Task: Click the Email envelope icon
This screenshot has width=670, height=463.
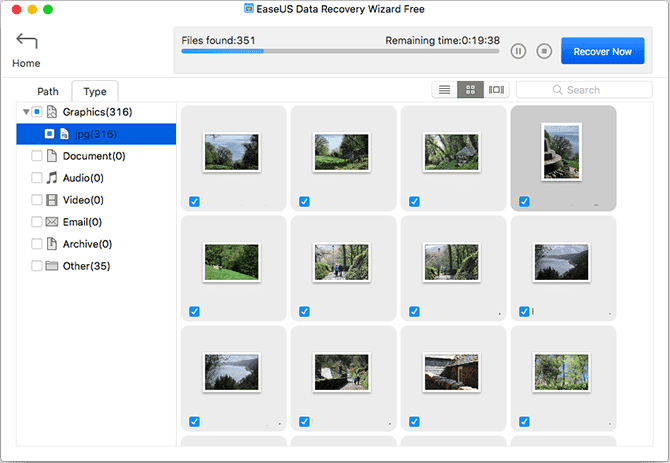Action: 52,222
